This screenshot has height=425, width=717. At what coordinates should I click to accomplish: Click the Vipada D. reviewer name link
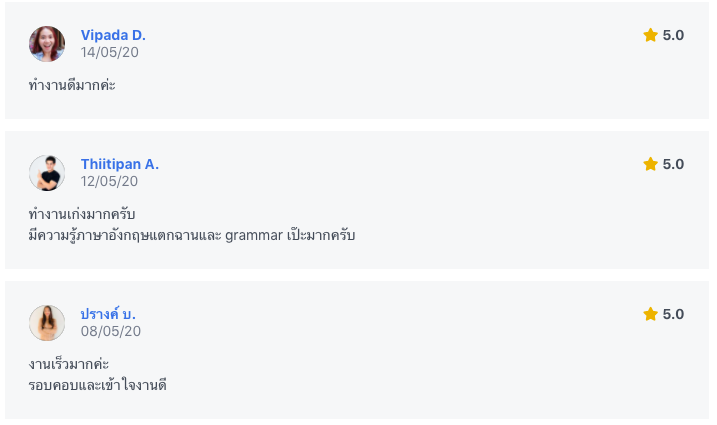pos(113,35)
